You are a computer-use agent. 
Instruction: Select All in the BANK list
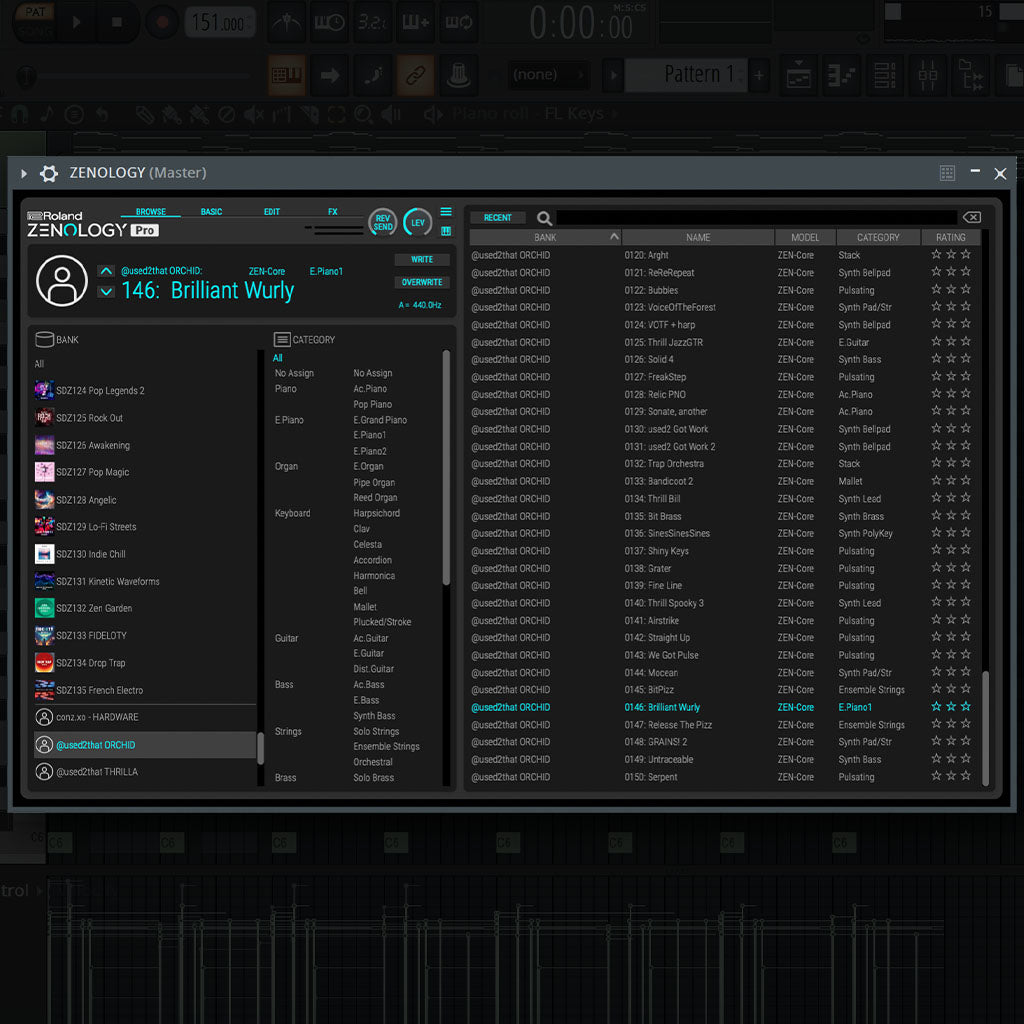(39, 364)
